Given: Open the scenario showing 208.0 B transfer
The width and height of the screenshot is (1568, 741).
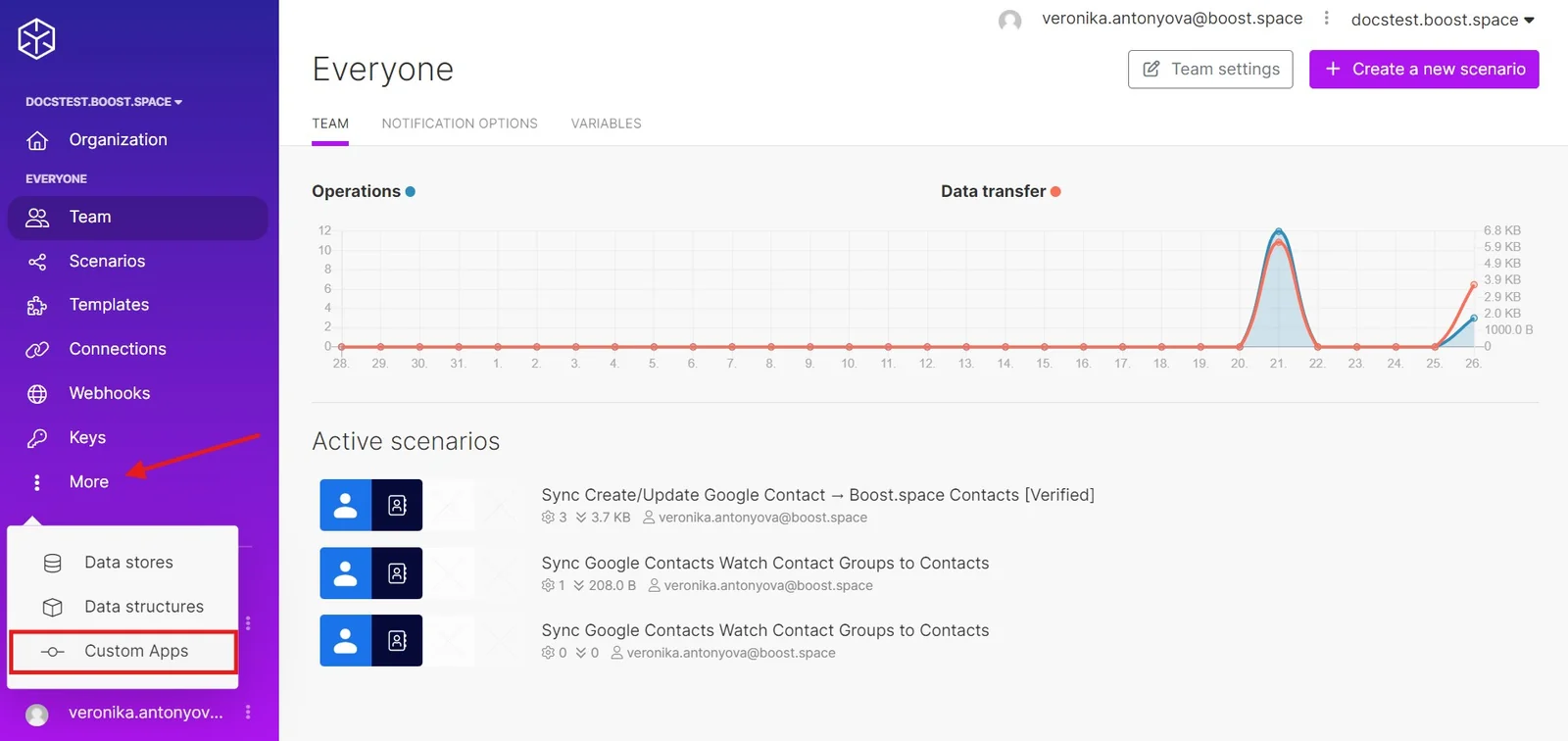Looking at the screenshot, I should pos(765,564).
